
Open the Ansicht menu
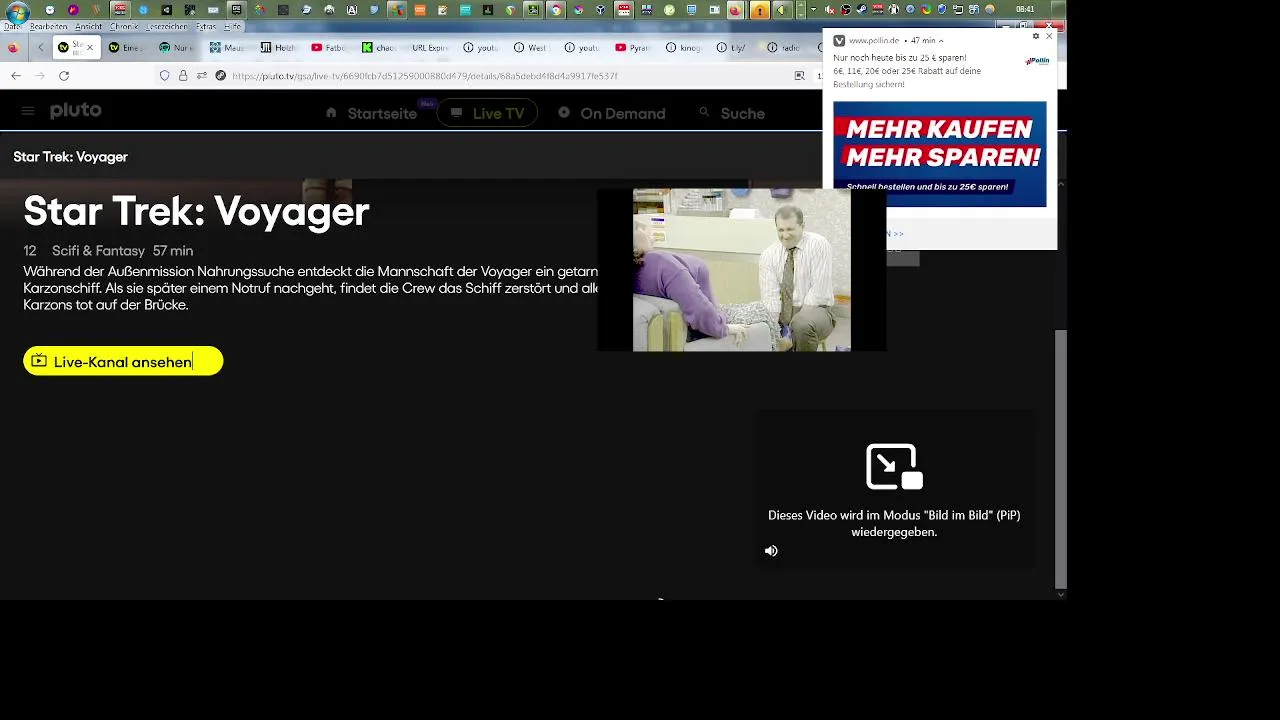(88, 27)
